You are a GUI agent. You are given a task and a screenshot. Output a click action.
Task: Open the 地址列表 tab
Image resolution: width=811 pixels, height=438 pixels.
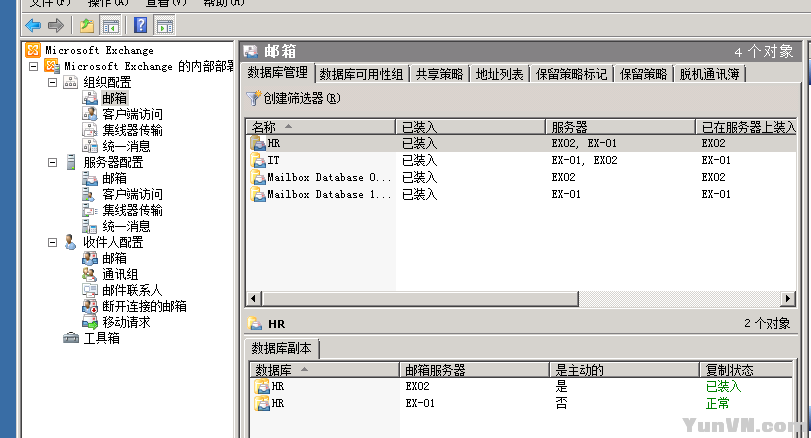[499, 74]
